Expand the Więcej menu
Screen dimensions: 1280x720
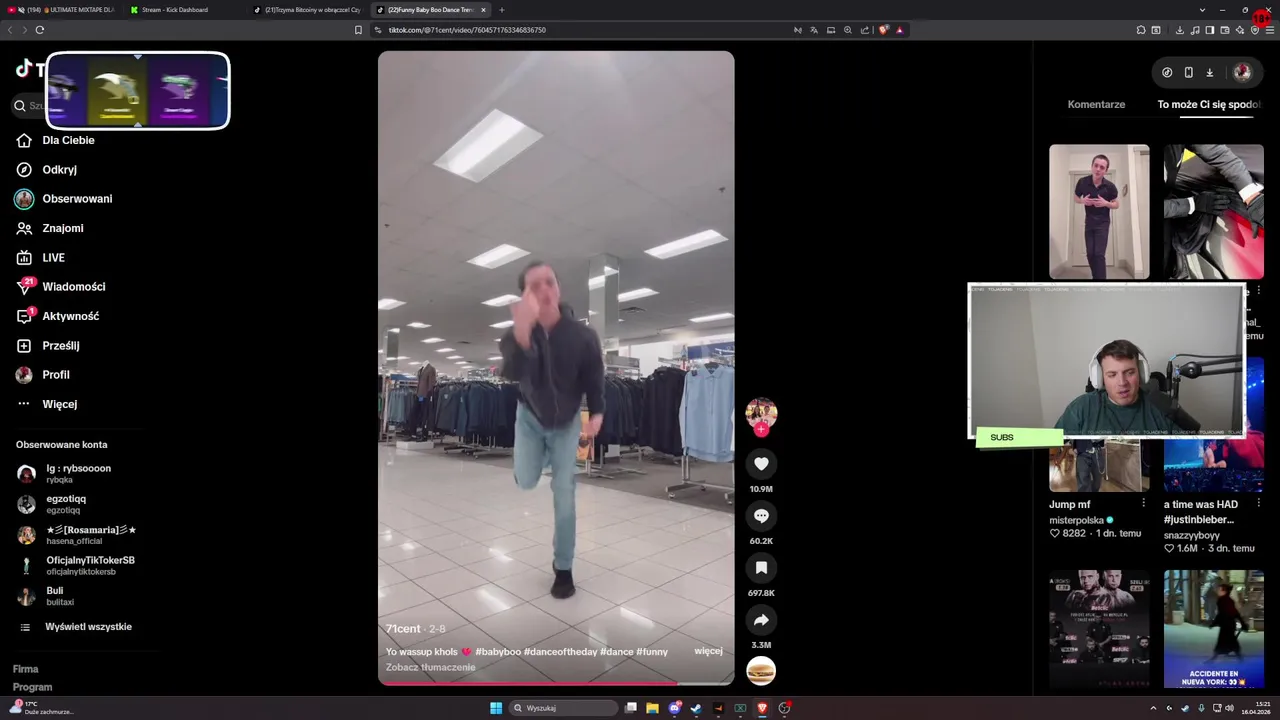pyautogui.click(x=59, y=404)
